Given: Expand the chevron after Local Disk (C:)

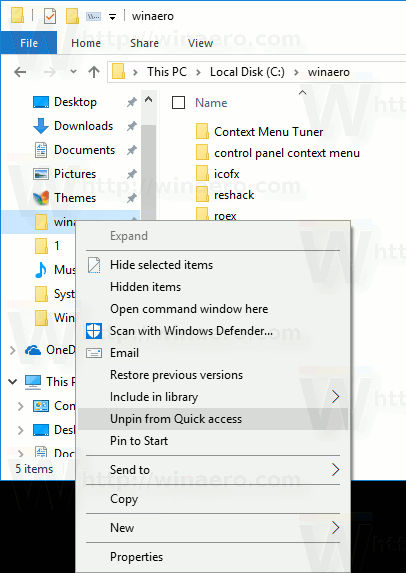Looking at the screenshot, I should point(296,72).
